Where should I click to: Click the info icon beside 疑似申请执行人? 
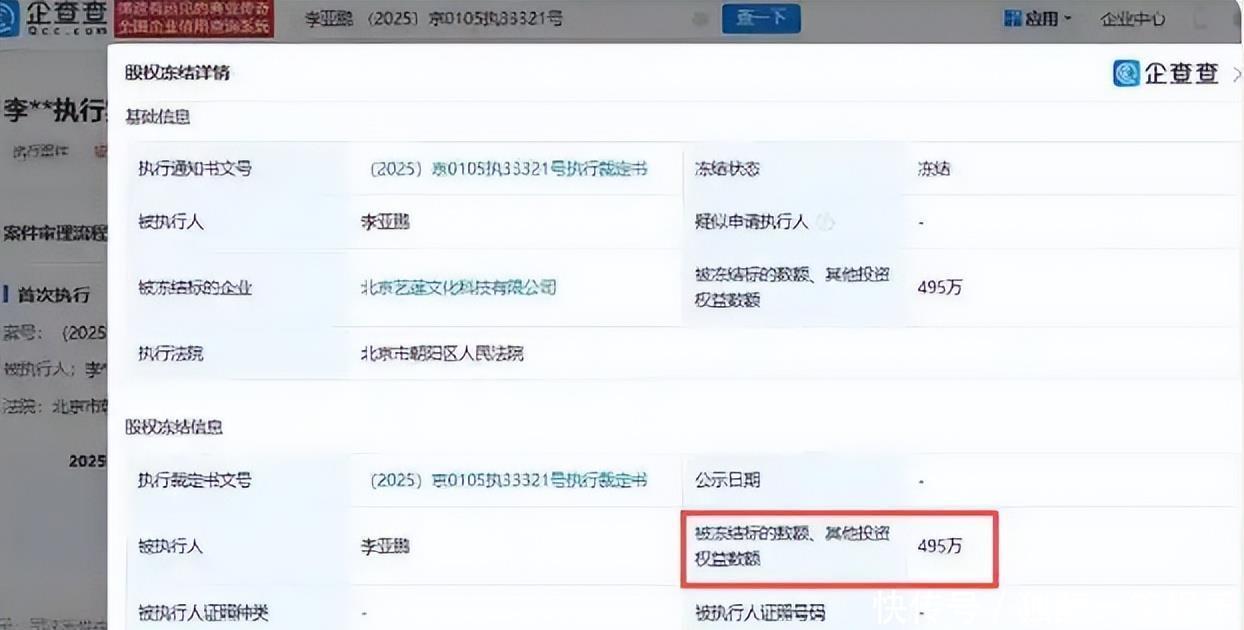(x=827, y=222)
